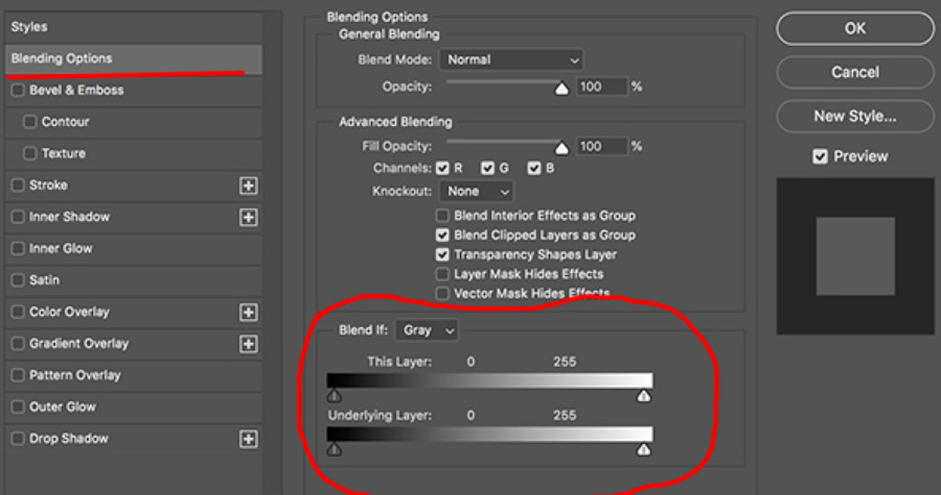941x495 pixels.
Task: Select Styles in the left list
Action: pos(133,27)
